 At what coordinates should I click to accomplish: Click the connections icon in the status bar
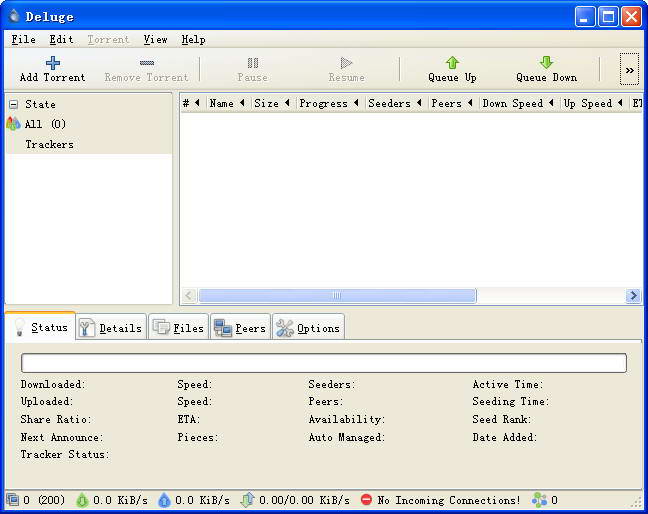pyautogui.click(x=13, y=500)
